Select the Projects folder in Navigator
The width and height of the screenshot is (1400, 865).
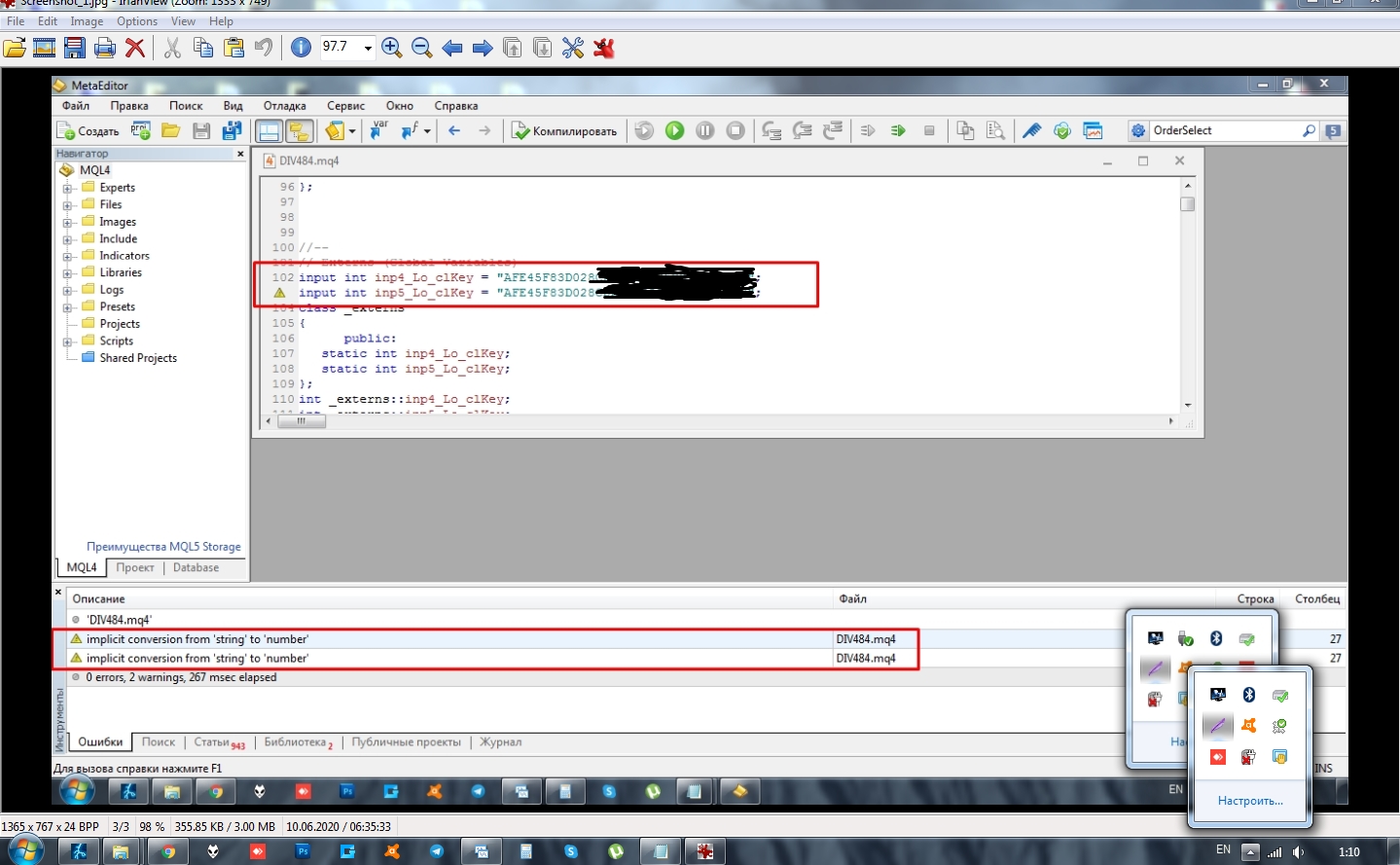[x=120, y=324]
